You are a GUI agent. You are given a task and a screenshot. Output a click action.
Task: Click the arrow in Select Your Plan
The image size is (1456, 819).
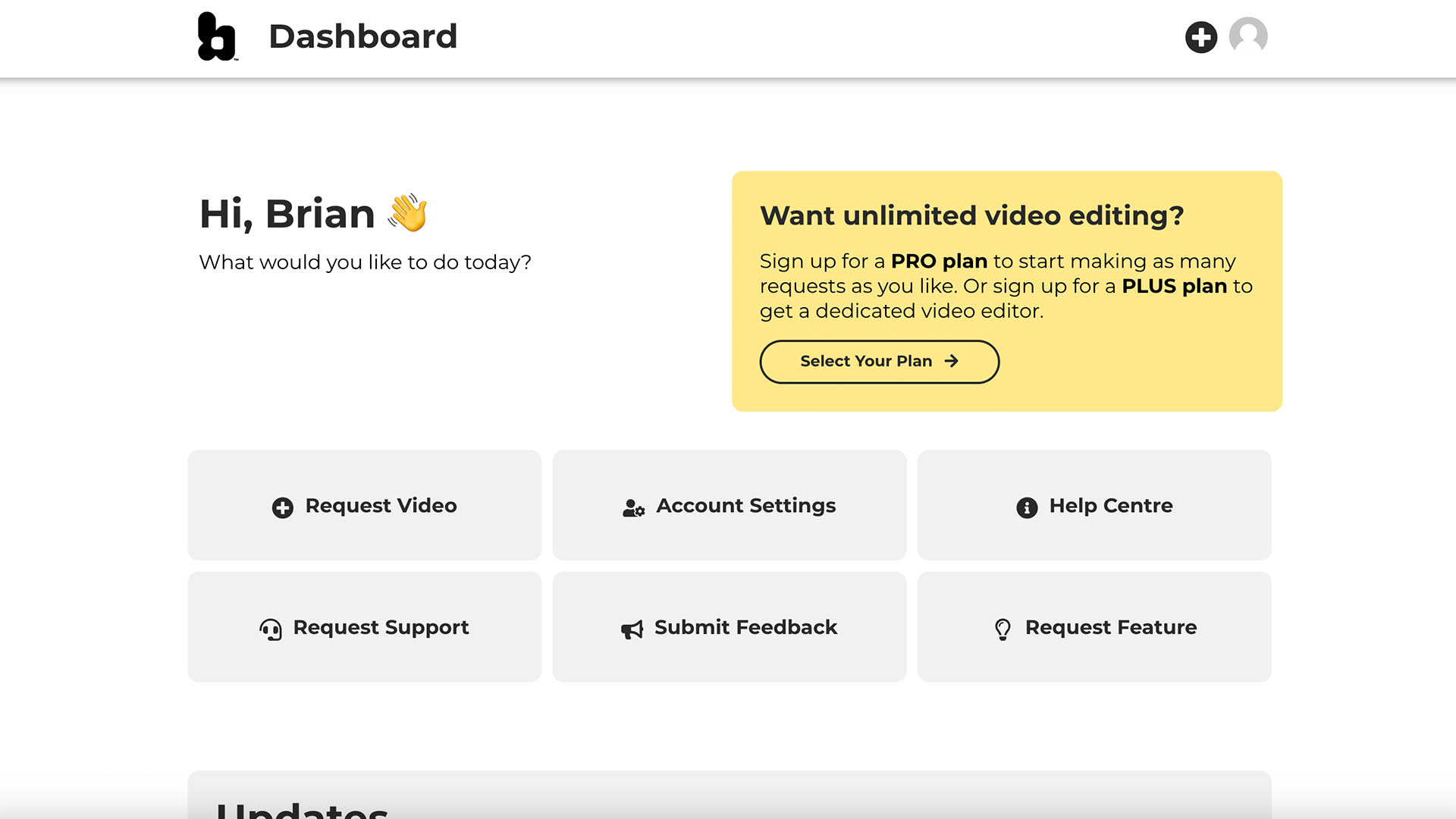tap(951, 361)
